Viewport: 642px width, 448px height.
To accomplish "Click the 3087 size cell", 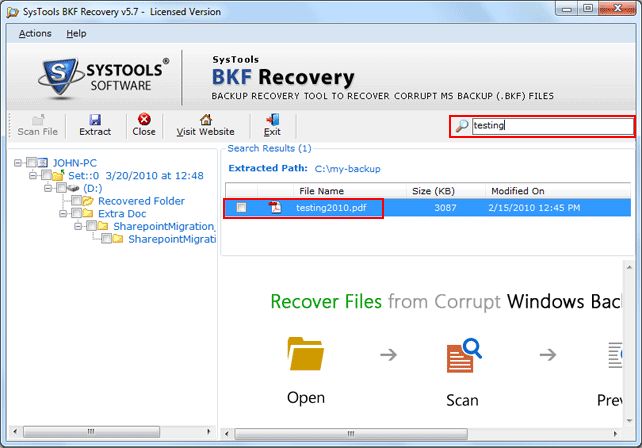I will point(445,208).
